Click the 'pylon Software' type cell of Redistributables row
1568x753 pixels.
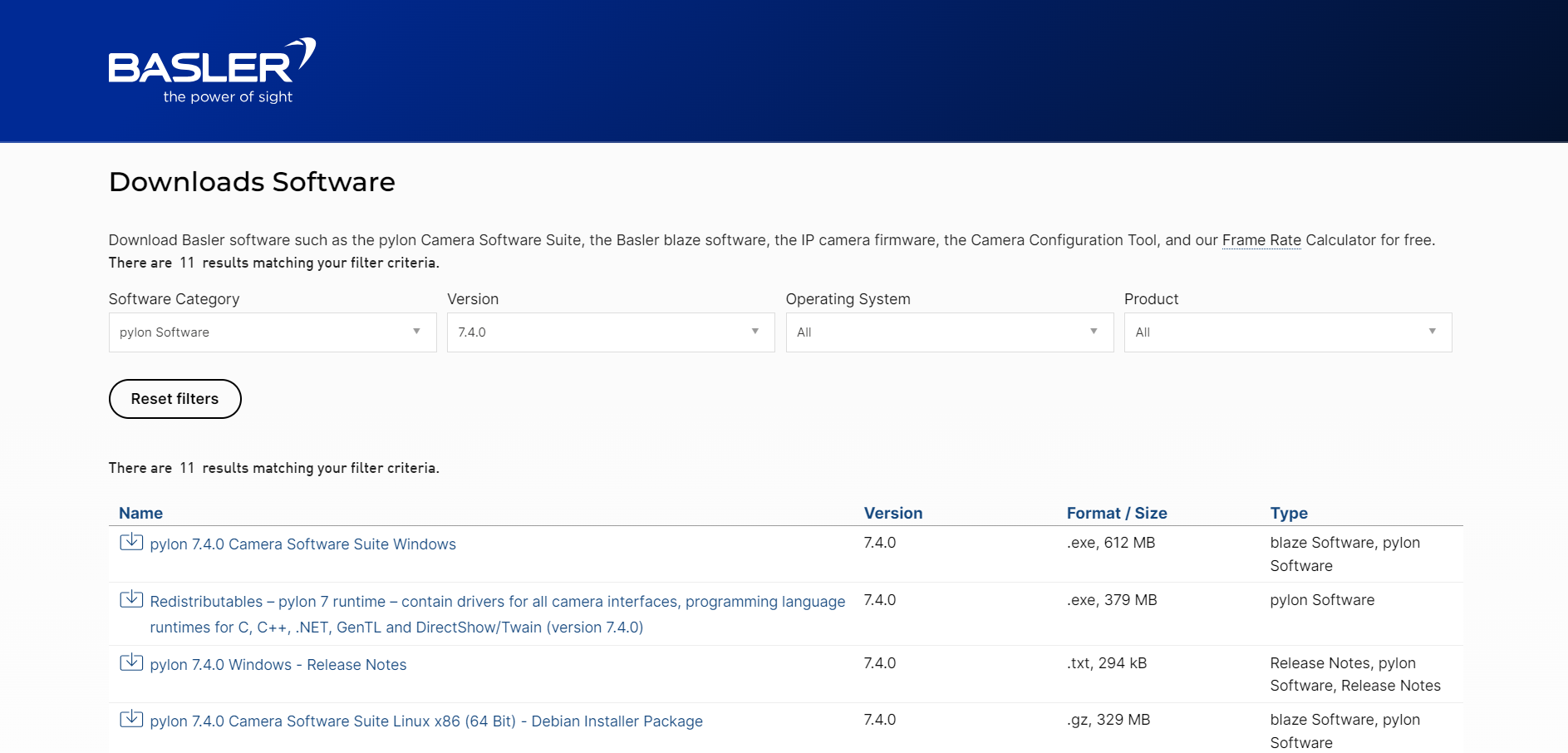pyautogui.click(x=1322, y=600)
